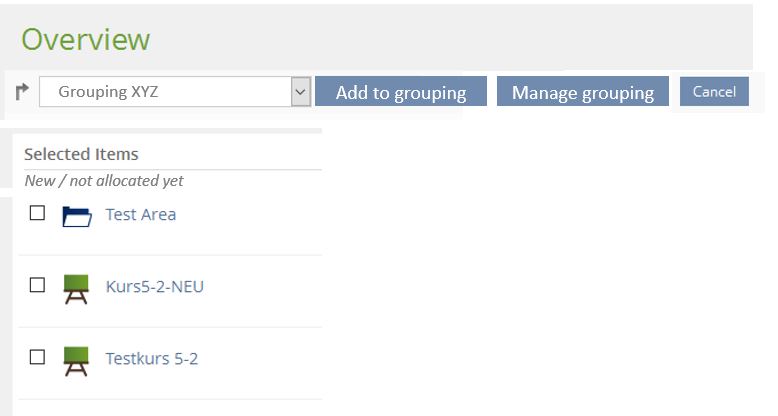Click the empty row space right of Kurs5-2-NEU
The image size is (778, 416).
click(x=265, y=287)
